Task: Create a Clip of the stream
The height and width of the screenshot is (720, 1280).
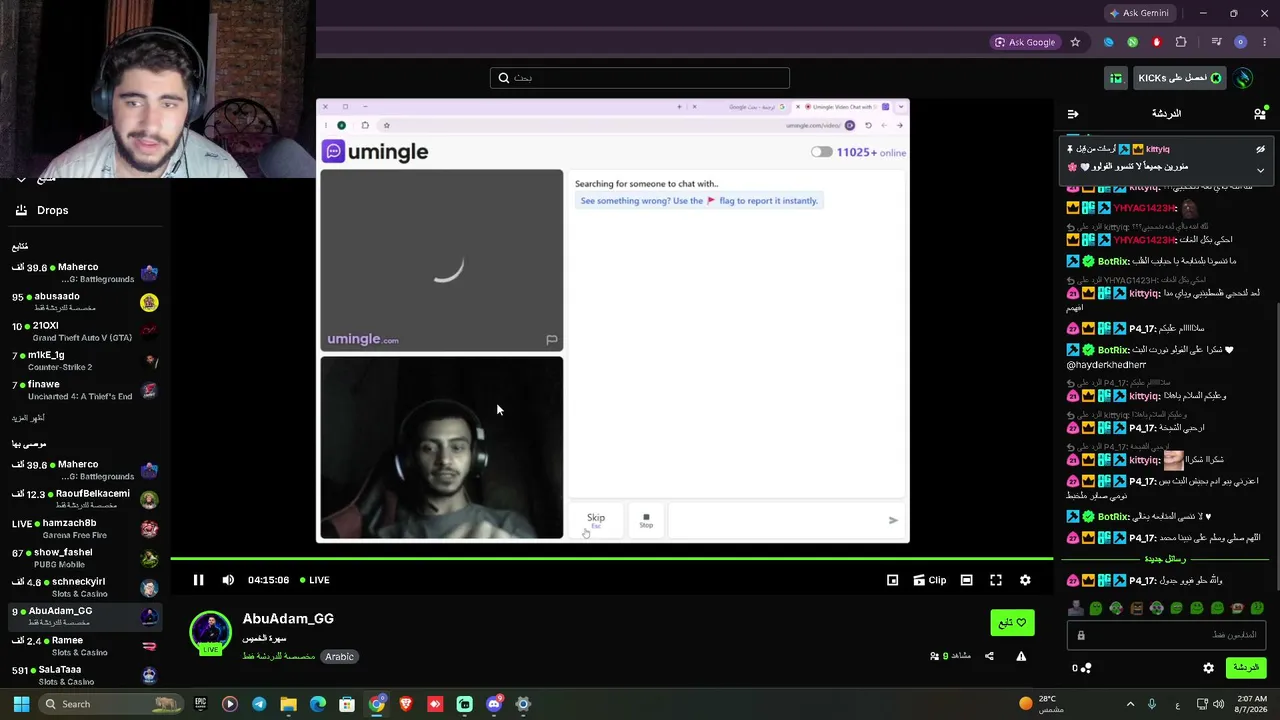Action: 929,580
